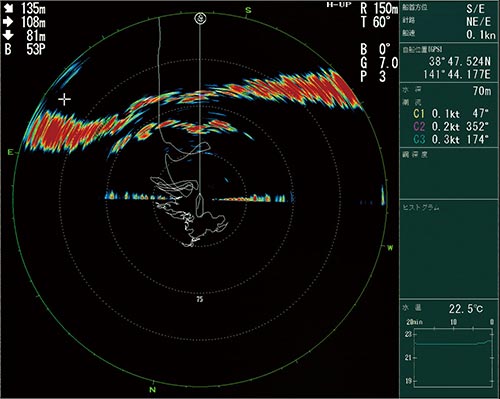
Task: Click the diagonal arrow slant range icon
Action: [8, 8]
